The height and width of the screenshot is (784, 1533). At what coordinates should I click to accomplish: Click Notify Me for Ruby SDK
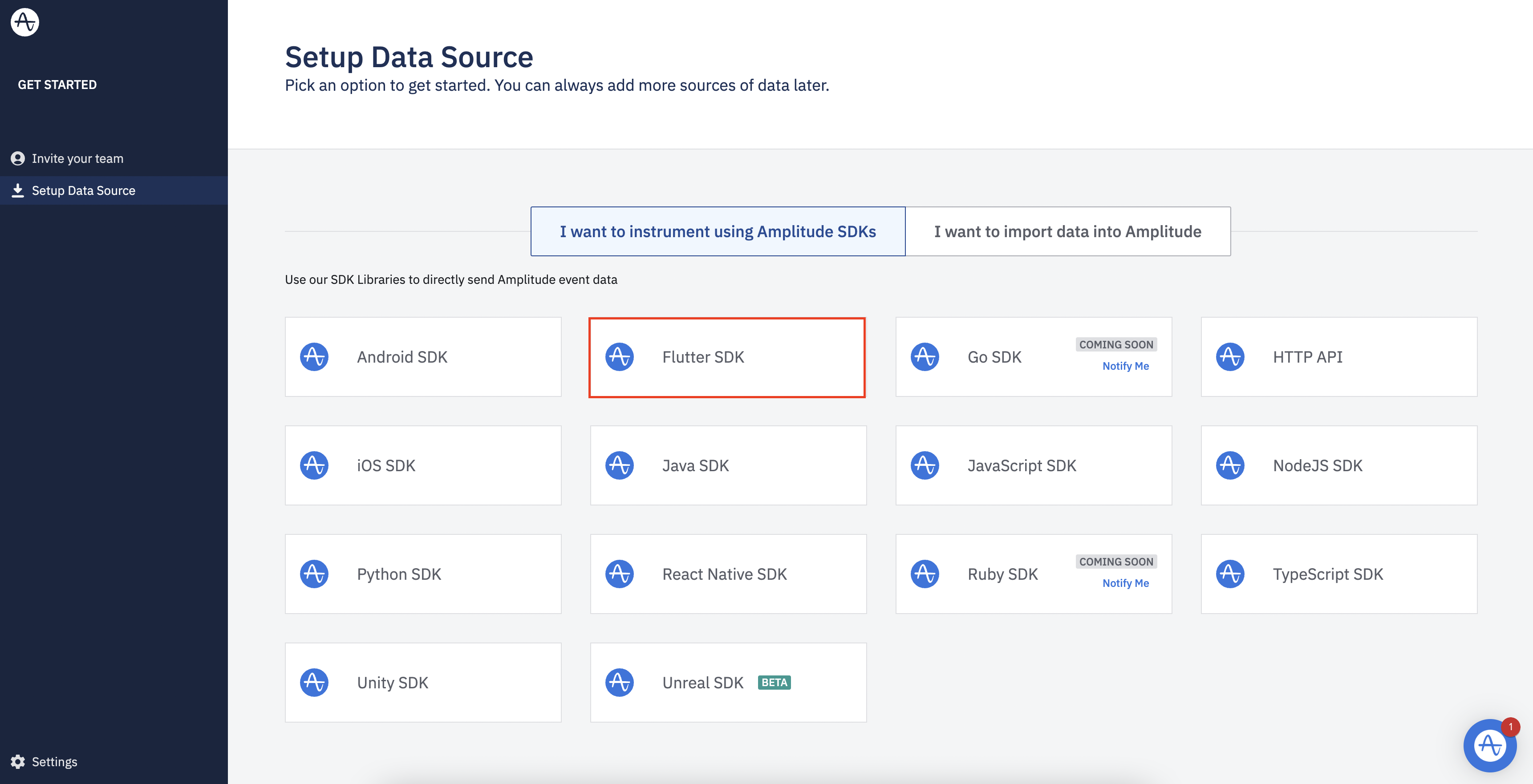click(1125, 583)
